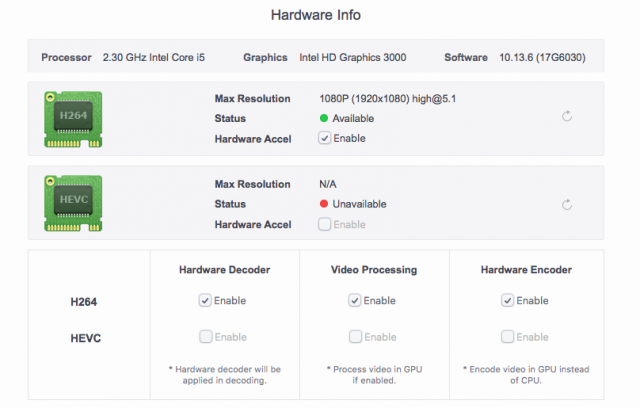Click the 1080P (1920x1080) high@5.1 value
The image size is (640, 408).
click(x=388, y=99)
